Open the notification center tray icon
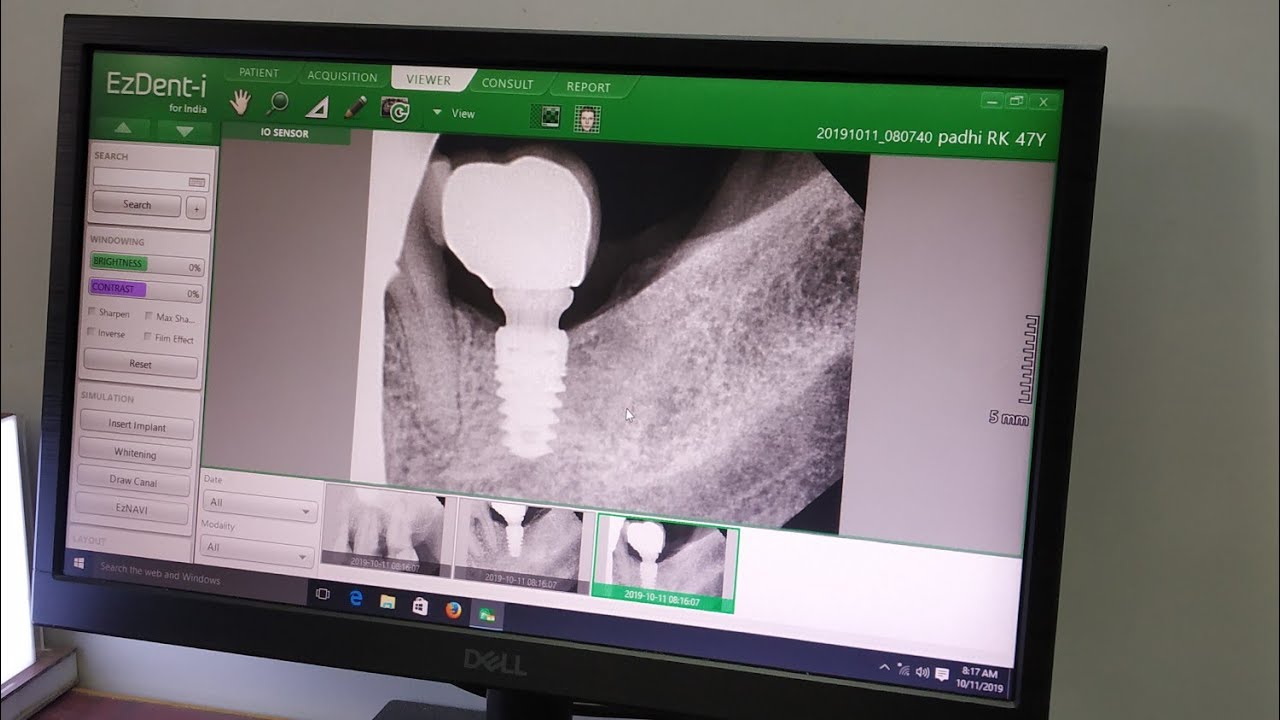1280x720 pixels. [942, 675]
